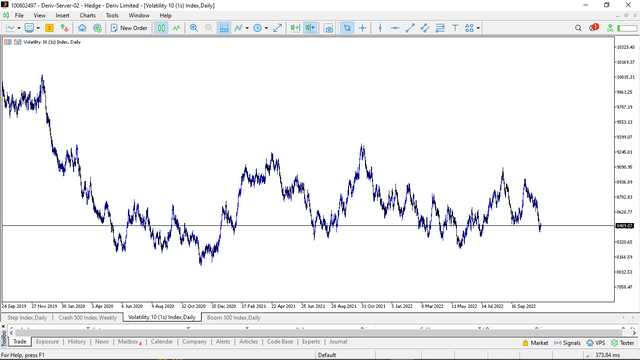Open the Exposure toolbox tab
Image resolution: width=640 pixels, height=360 pixels.
pos(47,342)
